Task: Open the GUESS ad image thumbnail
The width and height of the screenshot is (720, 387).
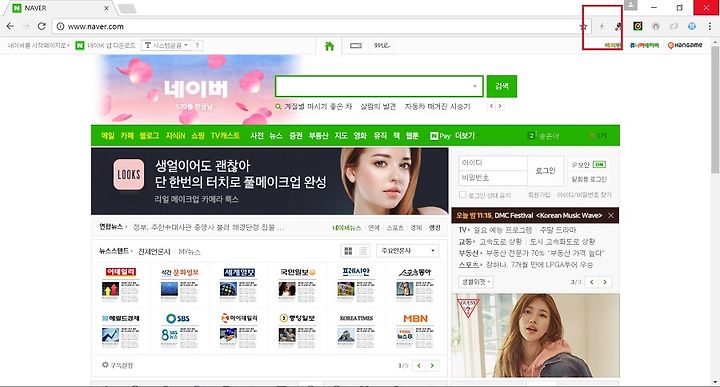Action: pos(535,336)
